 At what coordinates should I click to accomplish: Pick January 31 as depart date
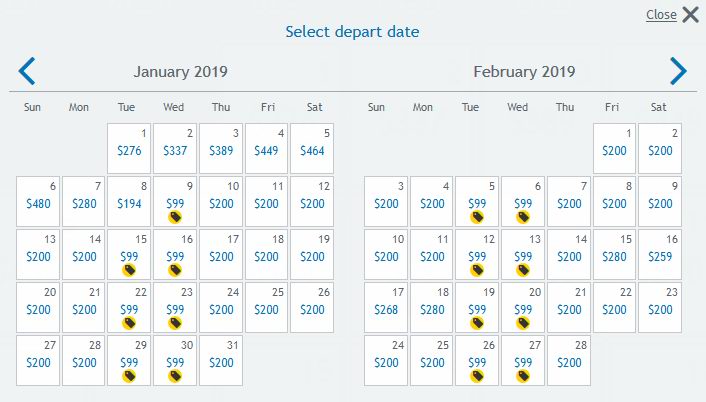221,361
